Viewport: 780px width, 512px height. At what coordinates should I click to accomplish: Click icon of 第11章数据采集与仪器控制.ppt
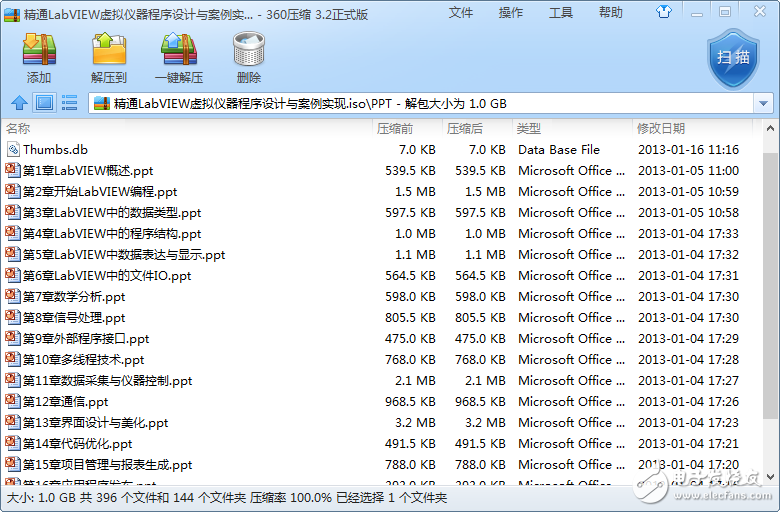tap(12, 380)
